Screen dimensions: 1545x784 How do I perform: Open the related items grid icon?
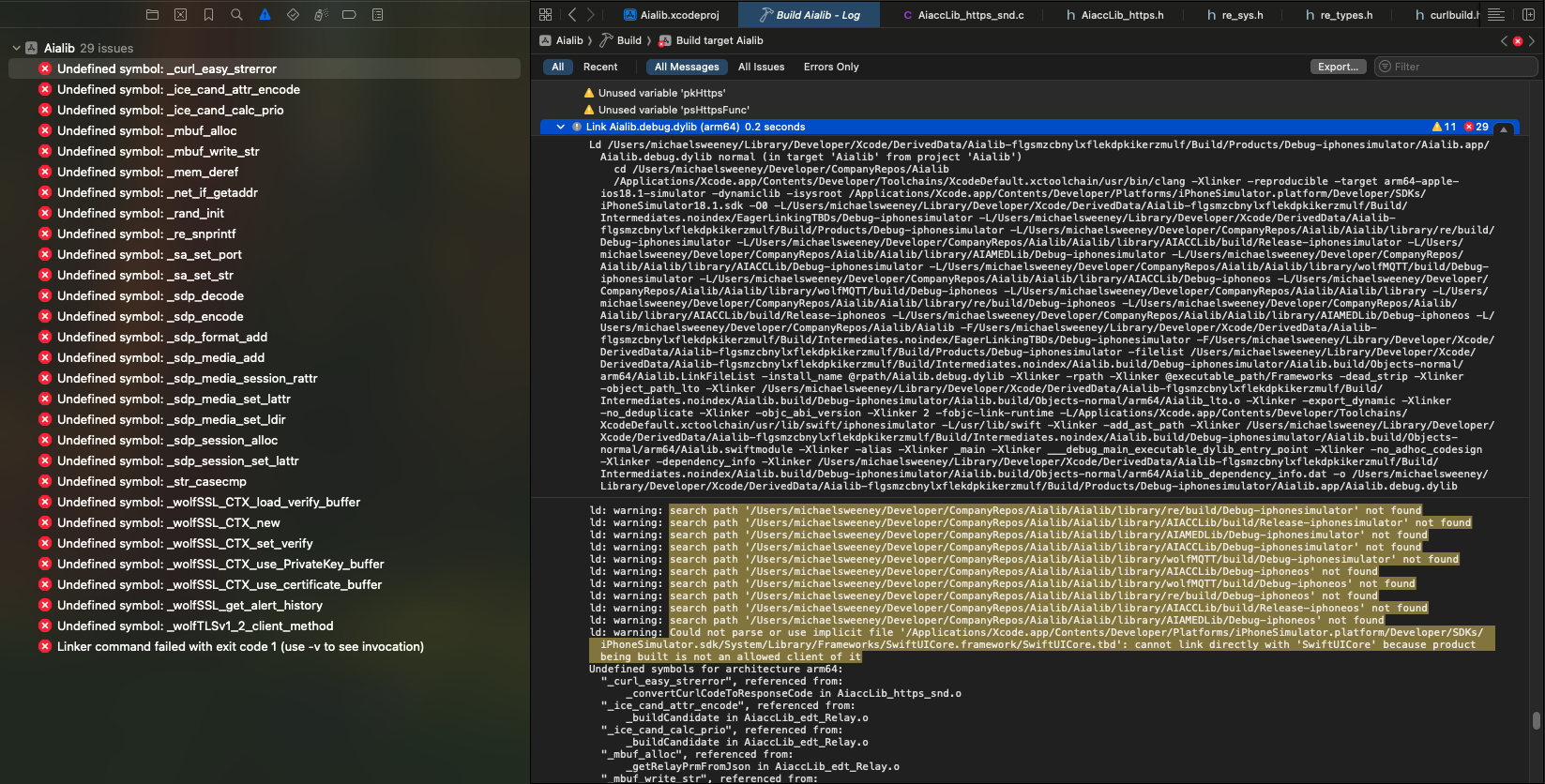546,15
